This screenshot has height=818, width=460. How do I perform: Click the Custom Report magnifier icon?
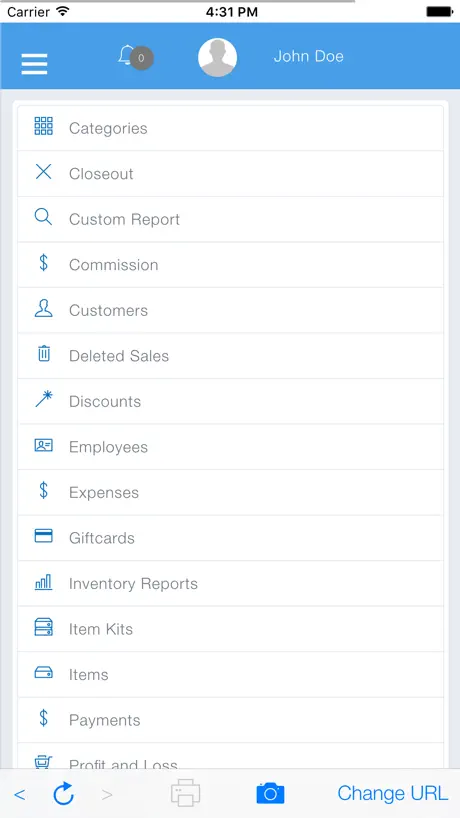(43, 217)
